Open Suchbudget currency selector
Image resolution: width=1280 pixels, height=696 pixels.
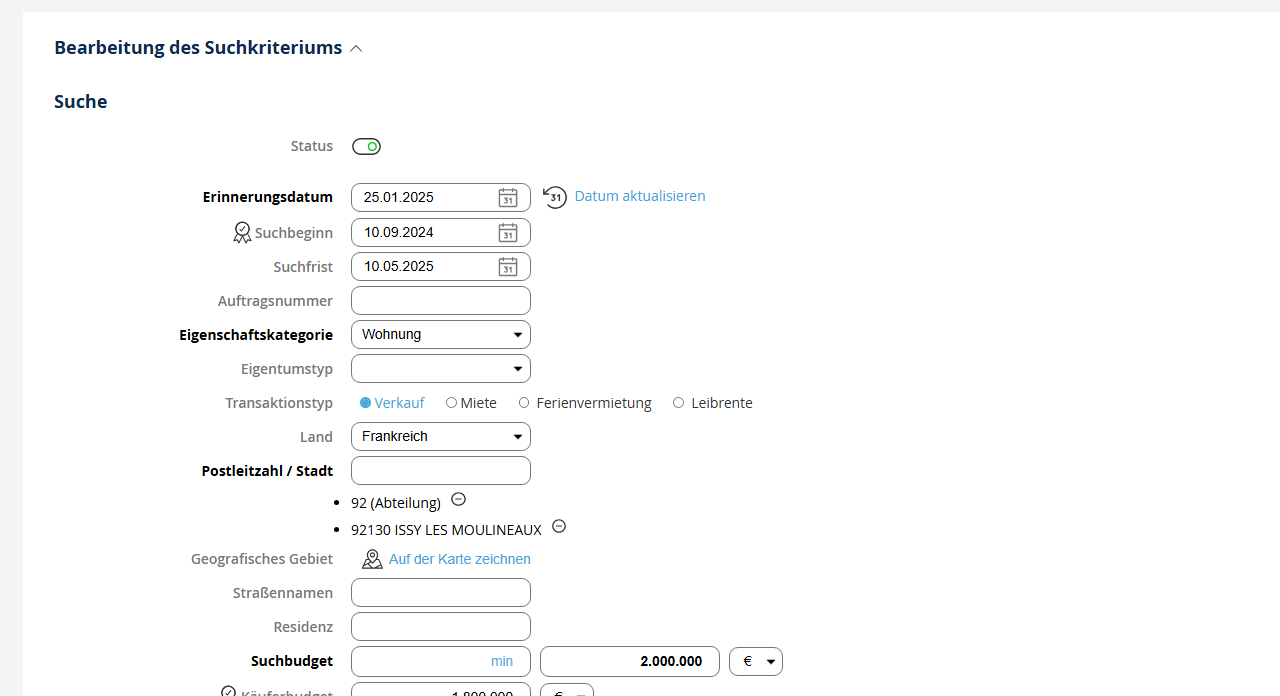[x=756, y=662]
